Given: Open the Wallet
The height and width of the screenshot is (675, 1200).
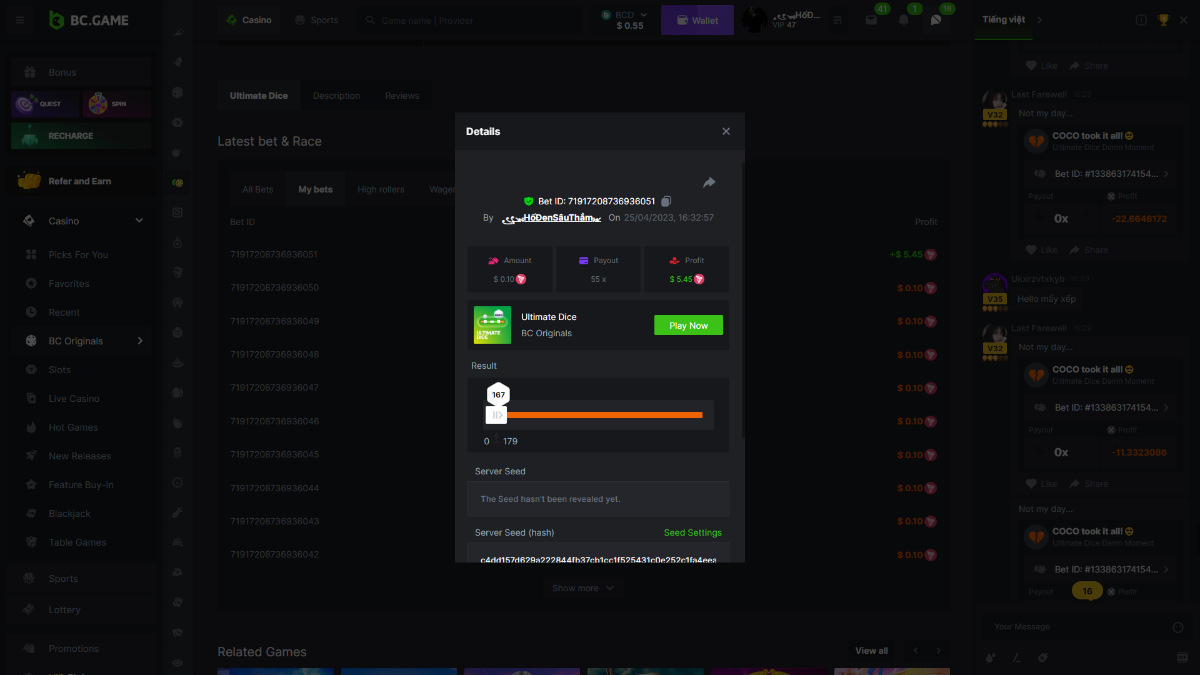Looking at the screenshot, I should [x=697, y=20].
